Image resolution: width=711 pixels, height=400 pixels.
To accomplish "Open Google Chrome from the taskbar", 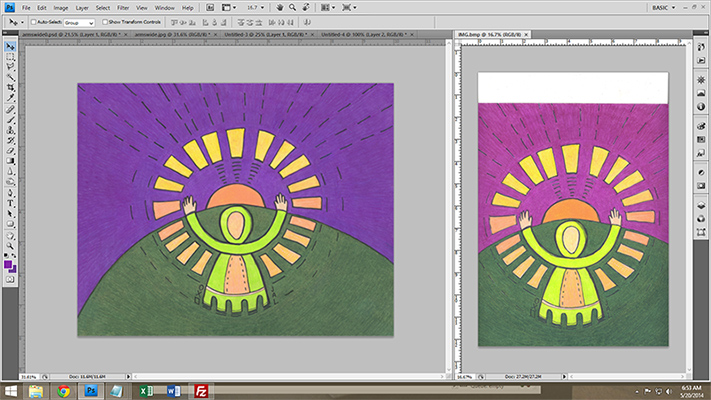I will coord(63,390).
